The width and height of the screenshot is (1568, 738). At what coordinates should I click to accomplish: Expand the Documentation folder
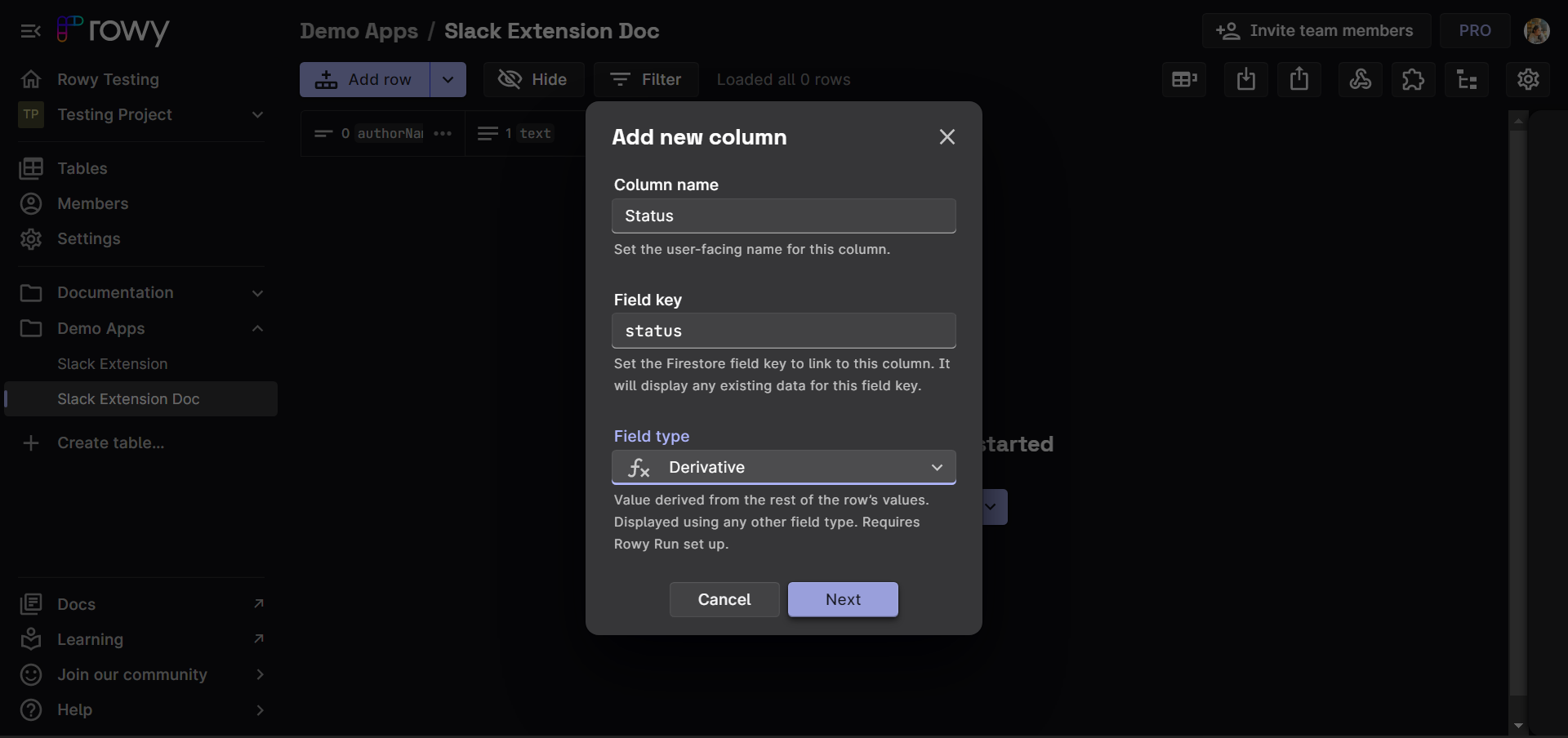[x=257, y=293]
